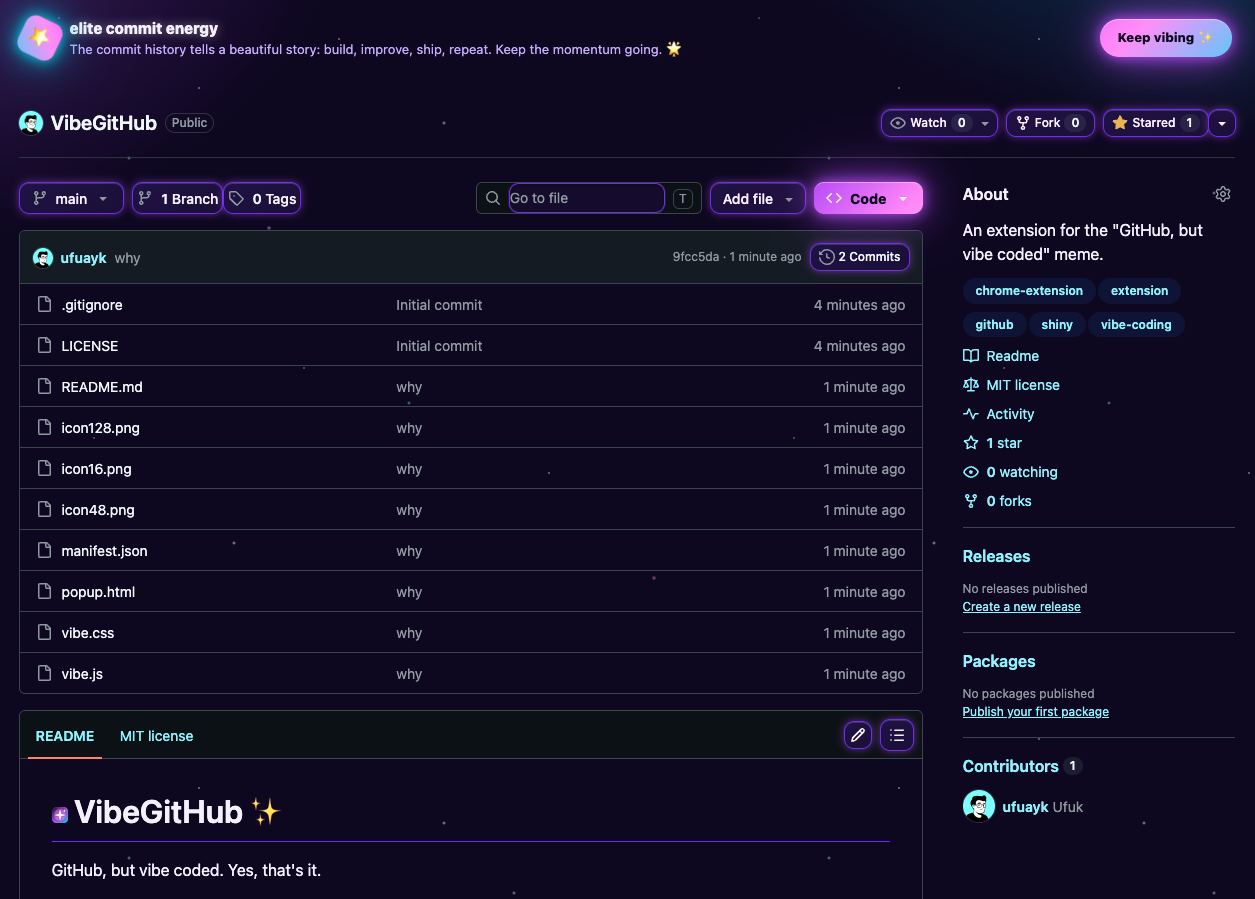Image resolution: width=1255 pixels, height=899 pixels.
Task: Open the vibe.css file name
Action: 88,633
